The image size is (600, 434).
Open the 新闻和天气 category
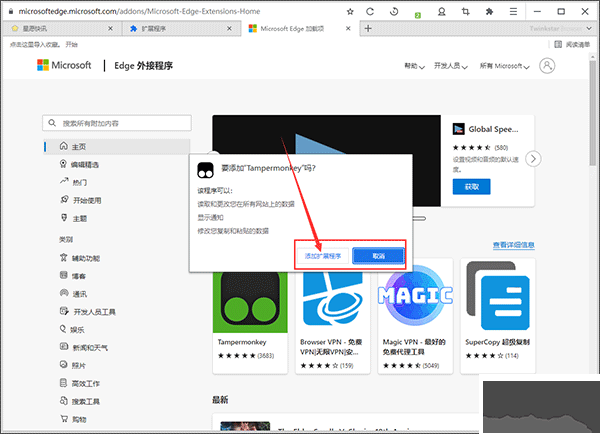[x=83, y=348]
